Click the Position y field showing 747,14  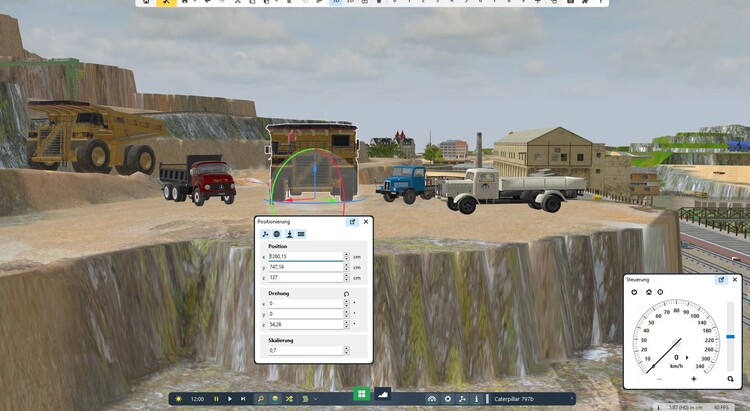[306, 267]
